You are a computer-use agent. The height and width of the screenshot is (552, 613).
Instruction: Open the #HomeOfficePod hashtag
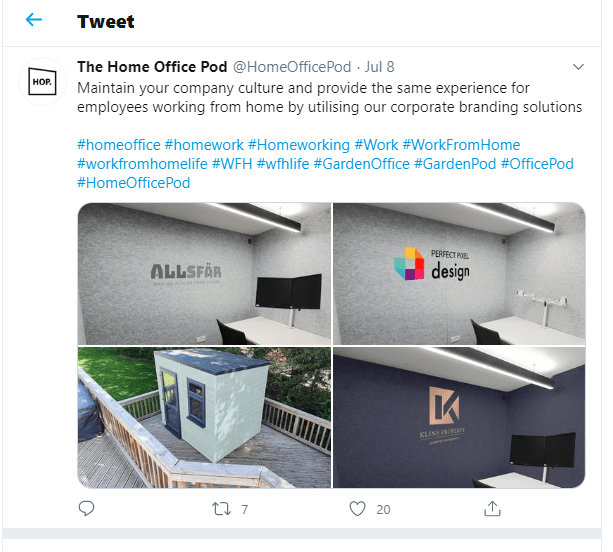[x=134, y=183]
